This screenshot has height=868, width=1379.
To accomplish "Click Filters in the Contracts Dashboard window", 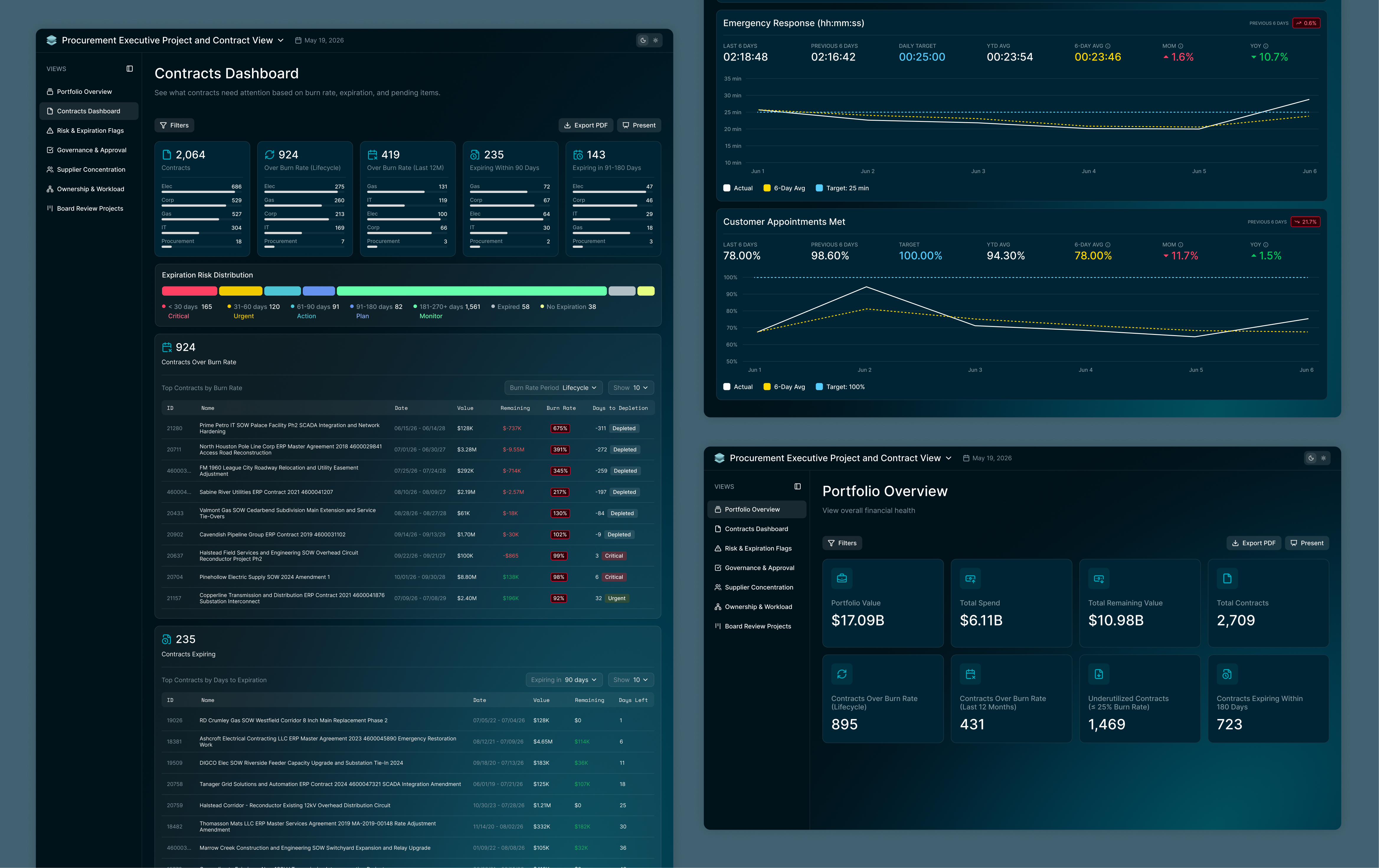I will pos(175,125).
